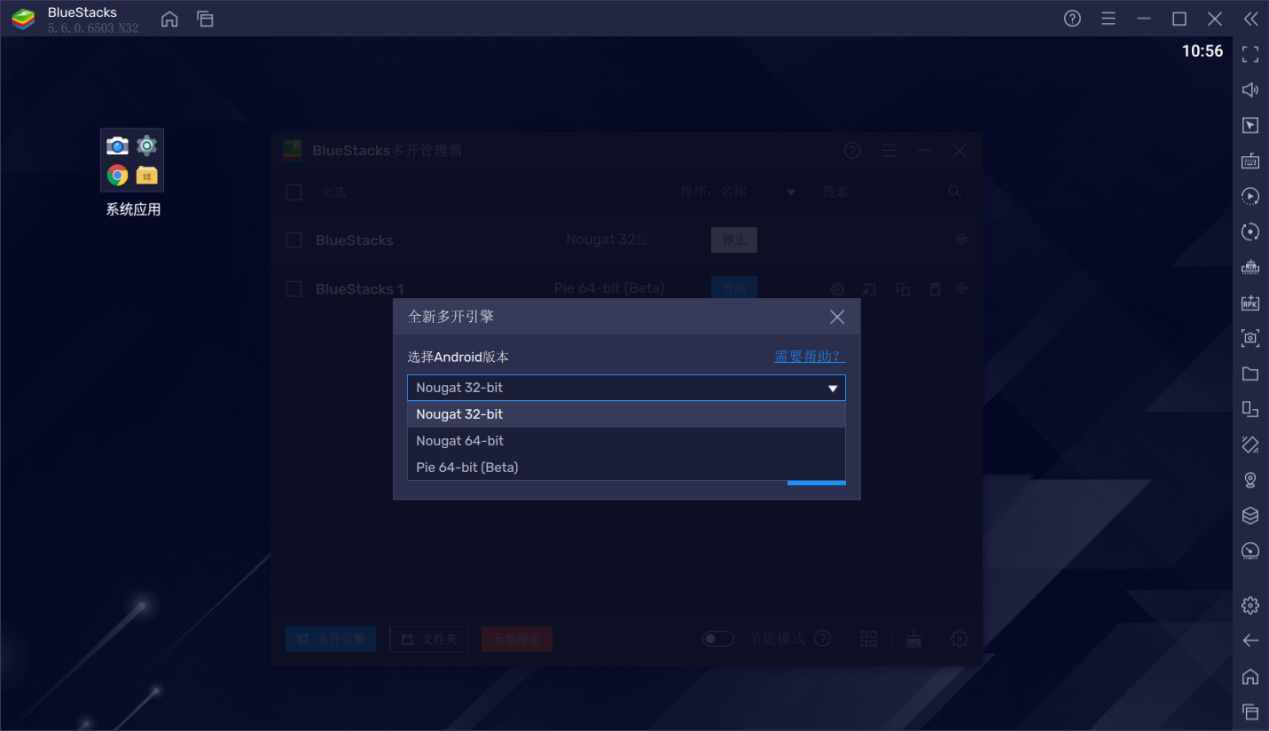Image resolution: width=1269 pixels, height=731 pixels.
Task: Click the multi-instance manager icon in sidebar
Action: (1250, 409)
